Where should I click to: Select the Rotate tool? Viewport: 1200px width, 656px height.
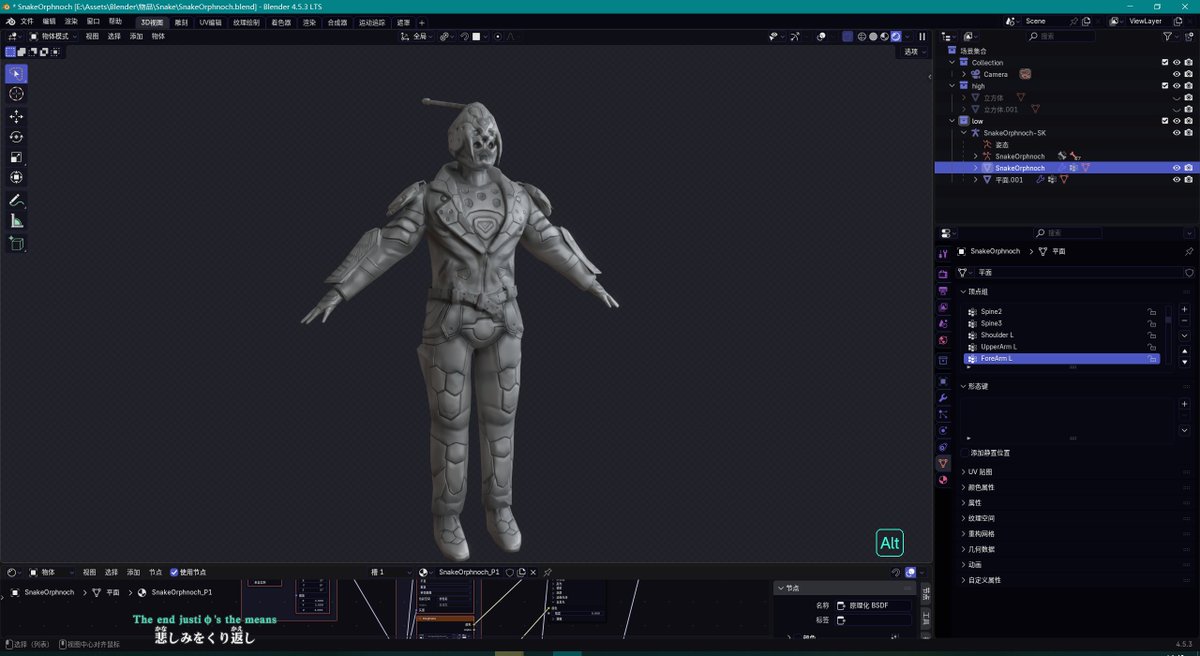(x=16, y=137)
